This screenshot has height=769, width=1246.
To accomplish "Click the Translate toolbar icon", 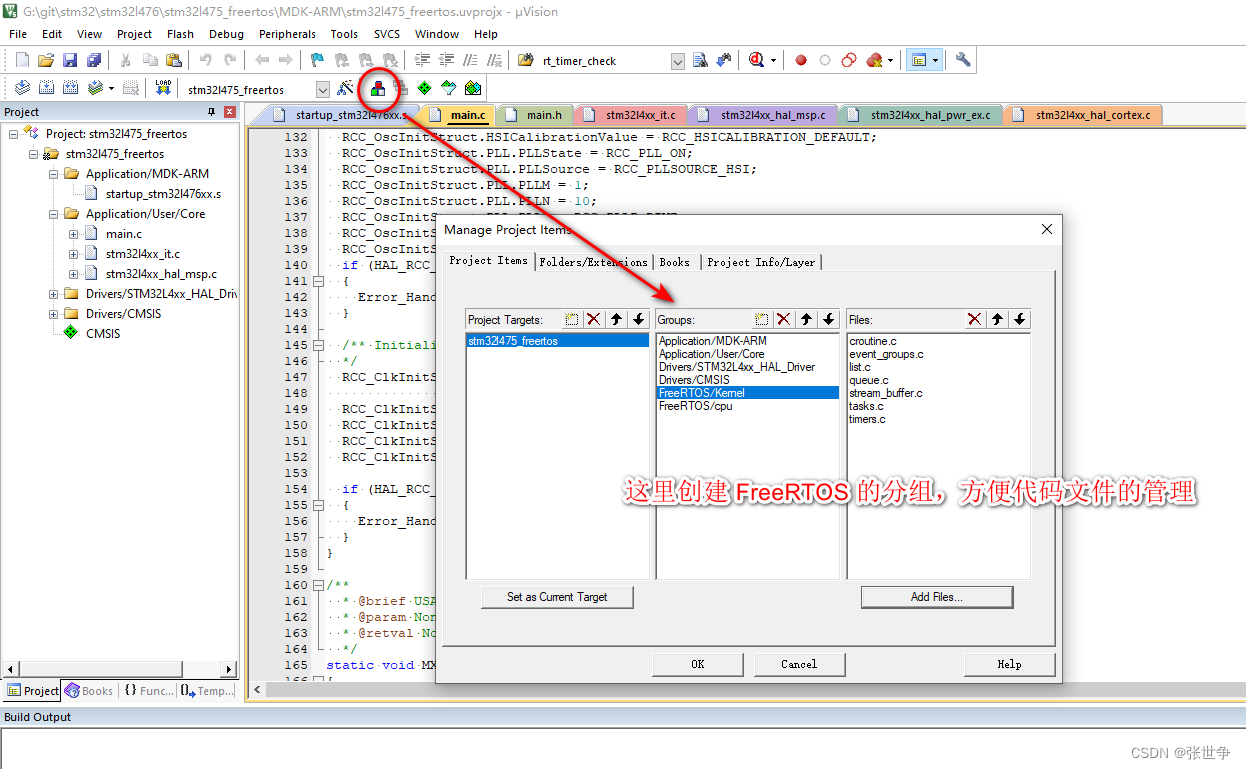I will pos(22,88).
